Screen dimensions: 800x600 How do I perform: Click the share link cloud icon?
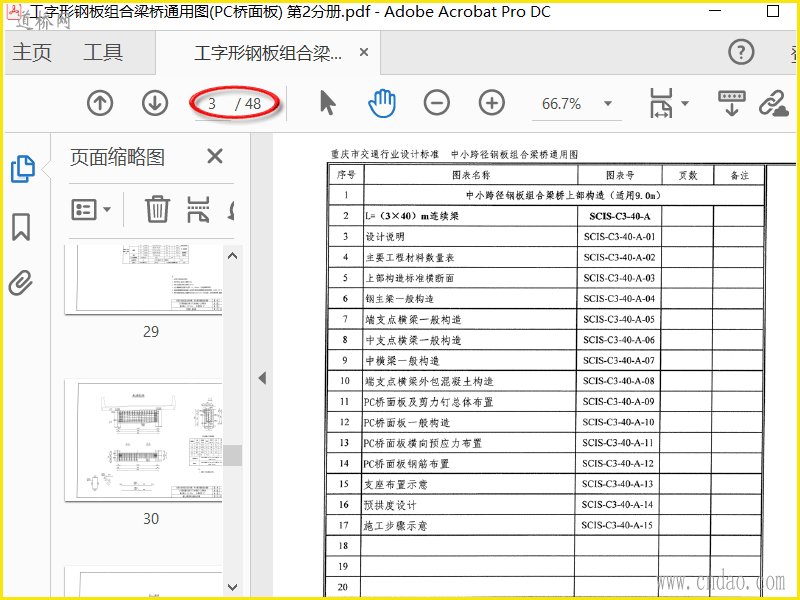[x=773, y=103]
